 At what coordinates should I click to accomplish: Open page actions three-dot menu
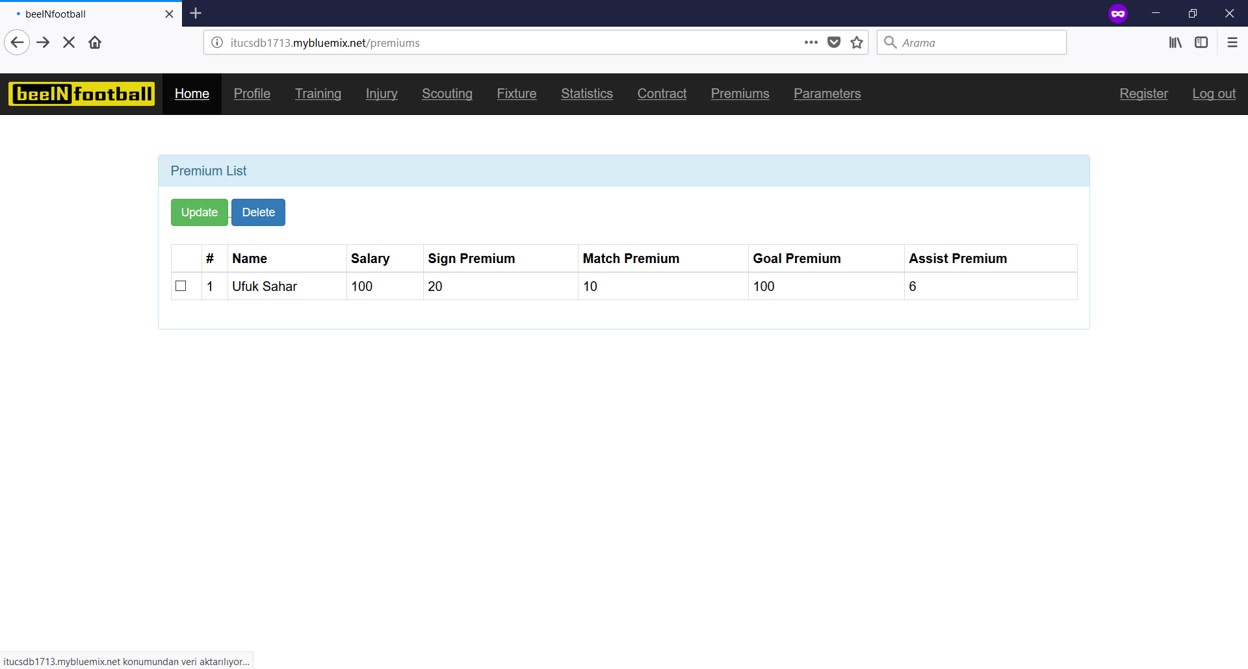(x=811, y=42)
